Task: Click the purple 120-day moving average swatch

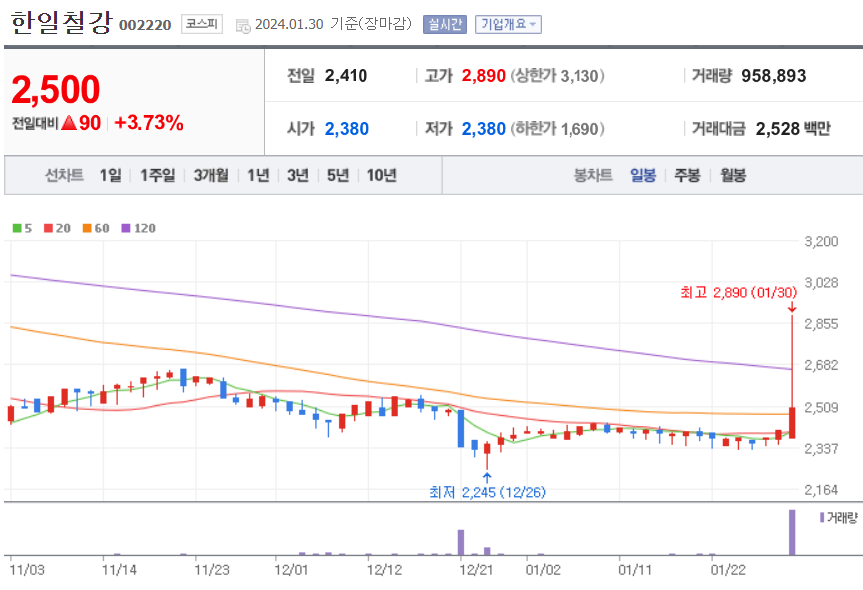Action: point(126,228)
